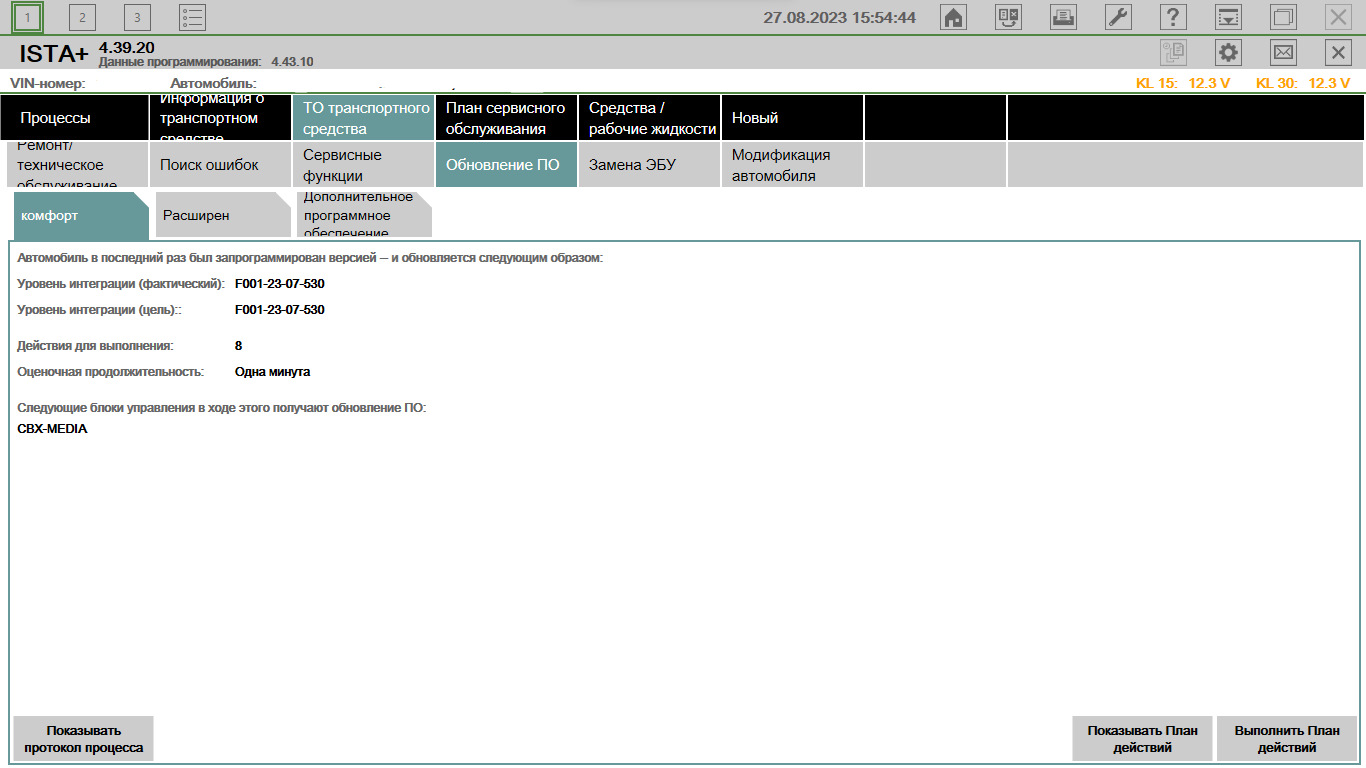Viewport: 1366px width, 768px height.
Task: Click ISTA+ version number 4.39.20
Action: click(x=127, y=47)
